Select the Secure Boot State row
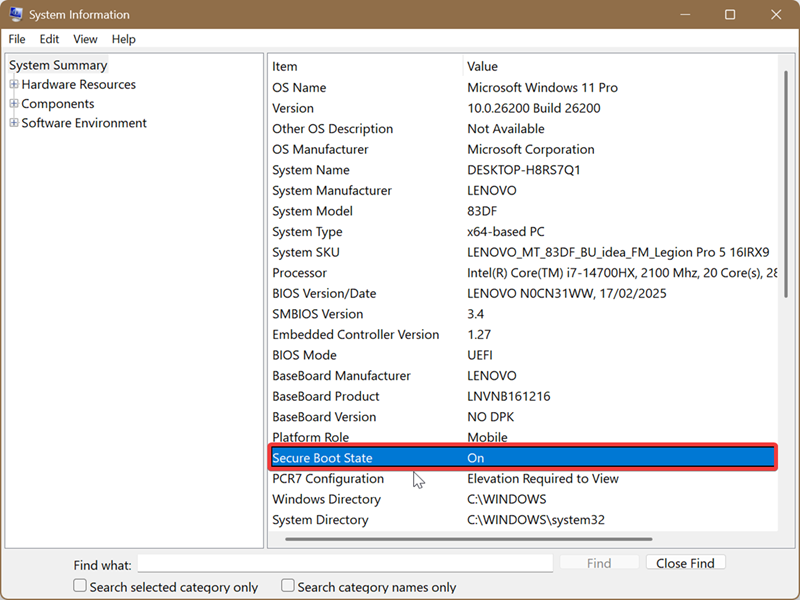 pos(523,458)
